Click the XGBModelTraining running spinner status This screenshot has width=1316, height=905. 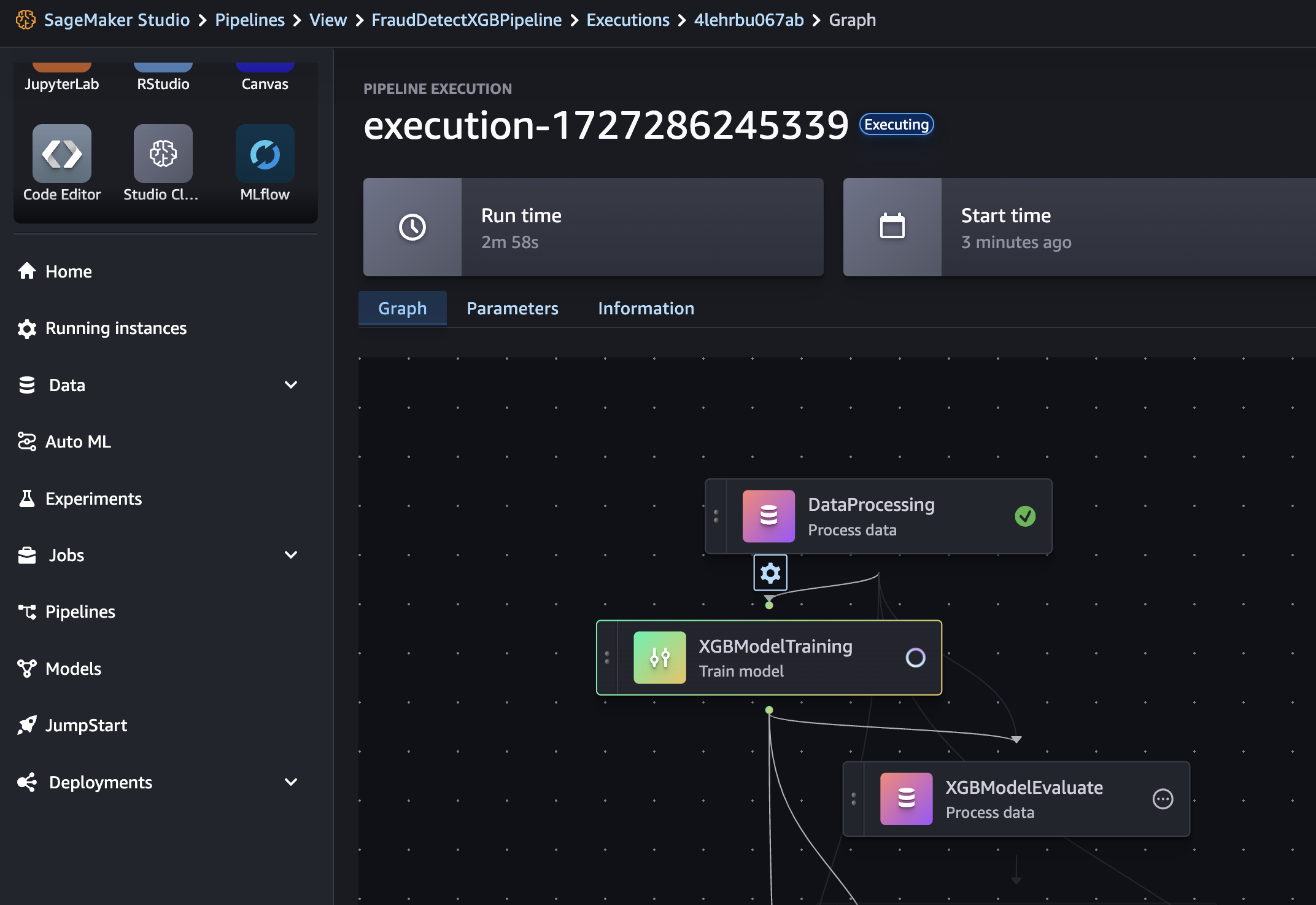pyautogui.click(x=915, y=658)
